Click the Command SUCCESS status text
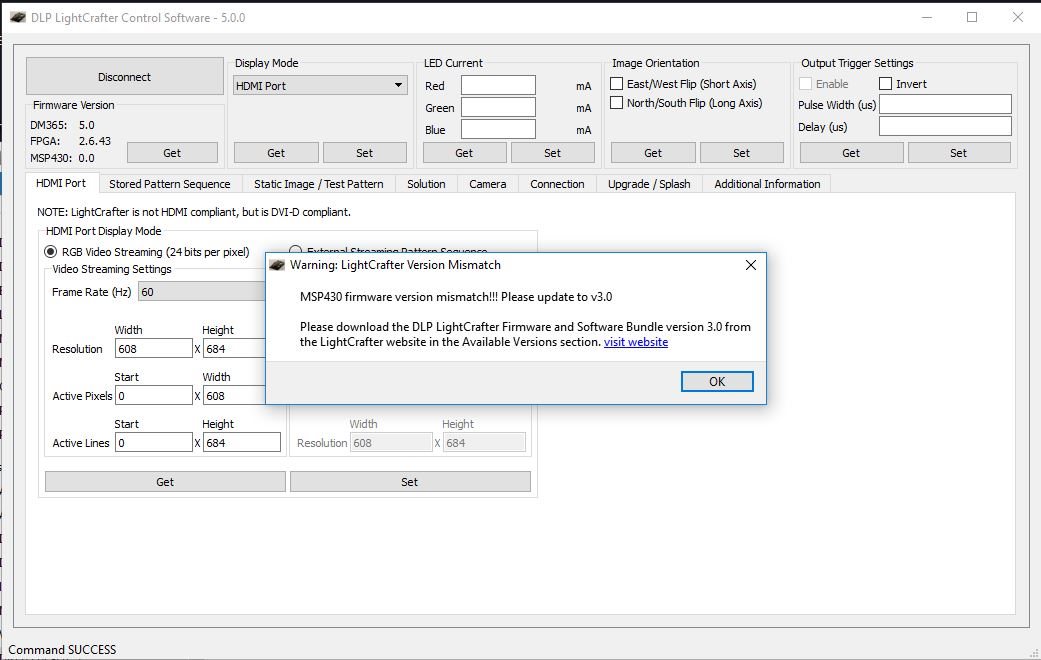Viewport: 1041px width, 660px height. (62, 649)
